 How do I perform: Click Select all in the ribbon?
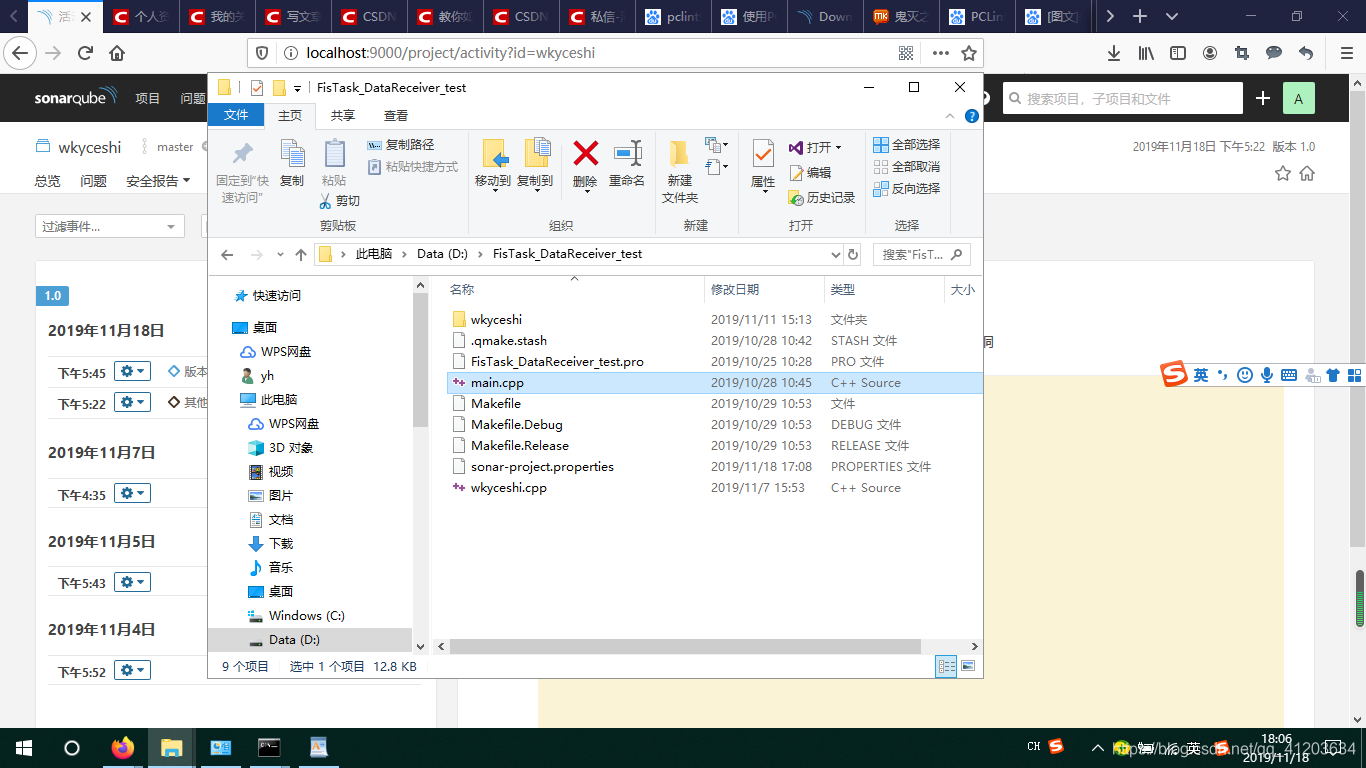tap(906, 145)
